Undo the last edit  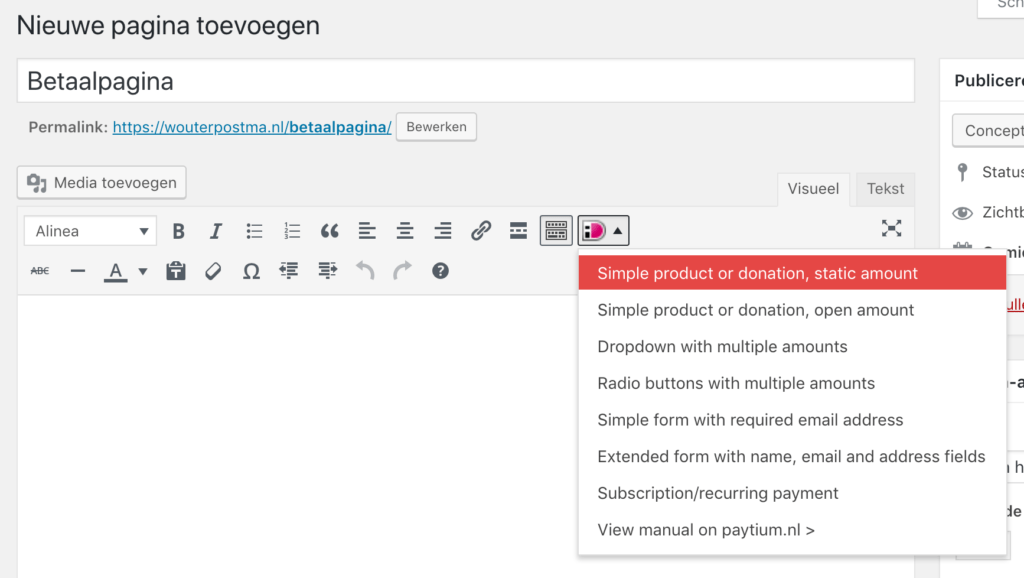(363, 270)
